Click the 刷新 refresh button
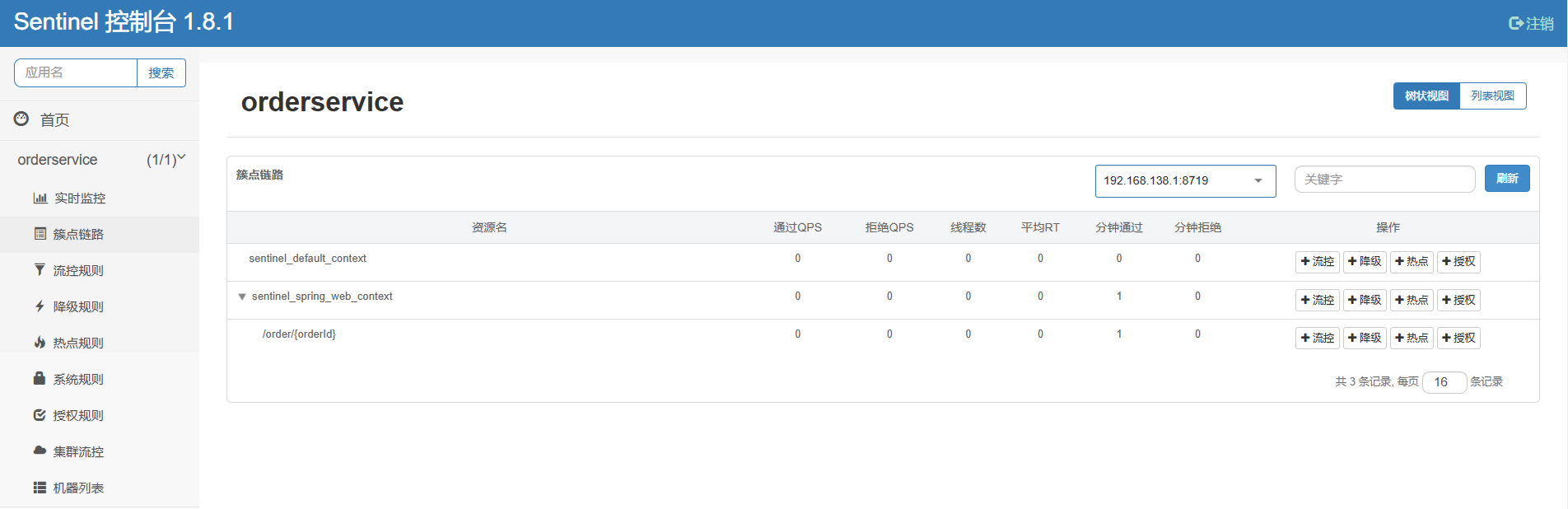This screenshot has width=1568, height=509. click(x=1507, y=179)
